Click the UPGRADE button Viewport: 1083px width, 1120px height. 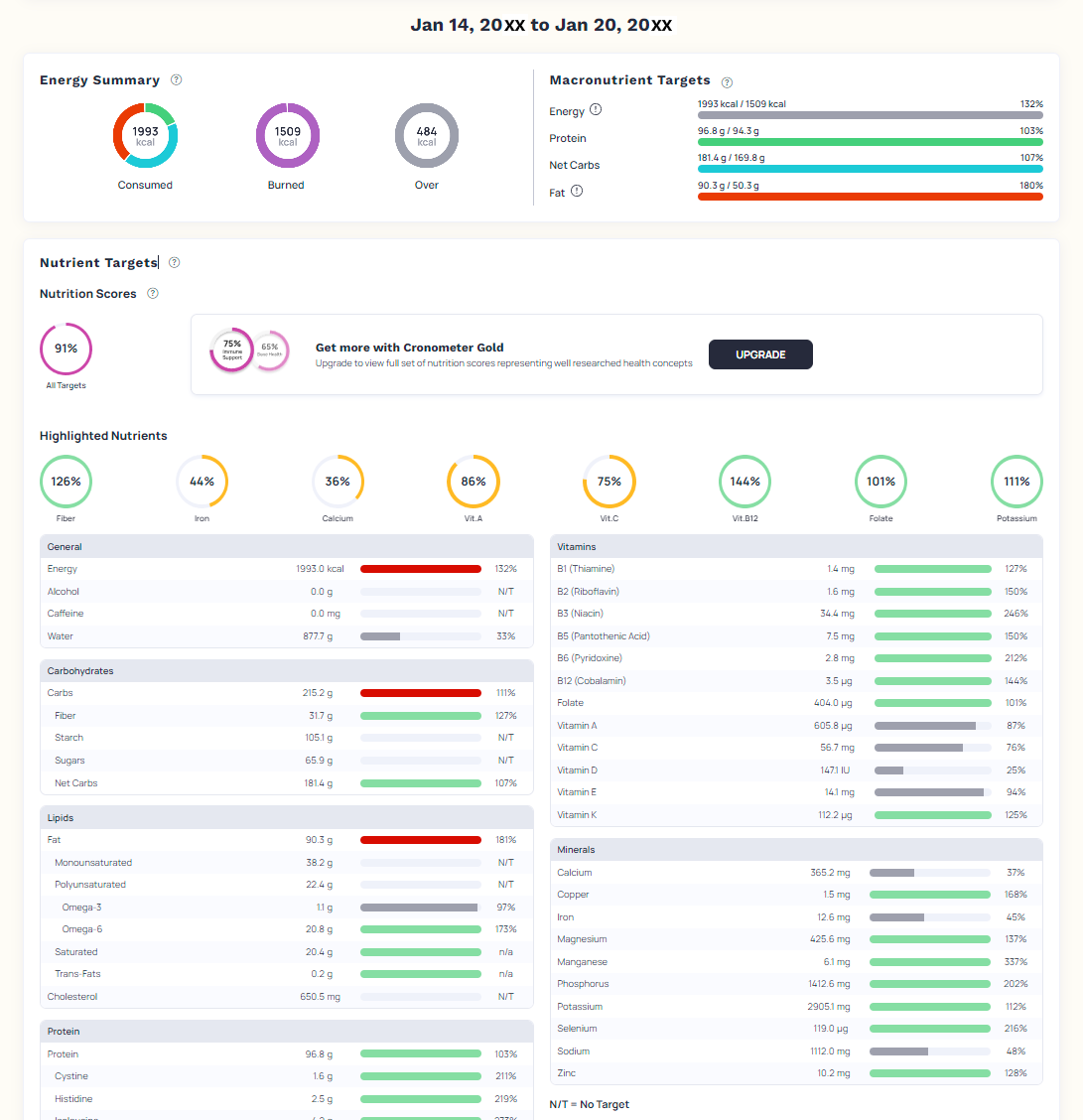[760, 354]
